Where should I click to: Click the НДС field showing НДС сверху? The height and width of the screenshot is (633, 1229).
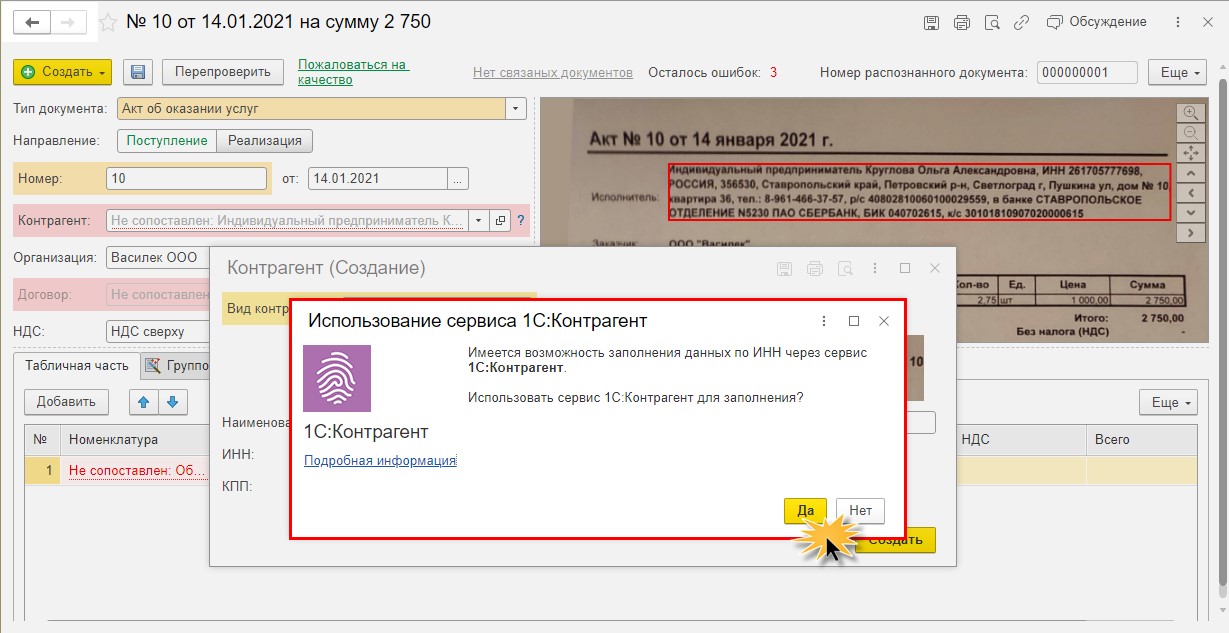point(158,331)
